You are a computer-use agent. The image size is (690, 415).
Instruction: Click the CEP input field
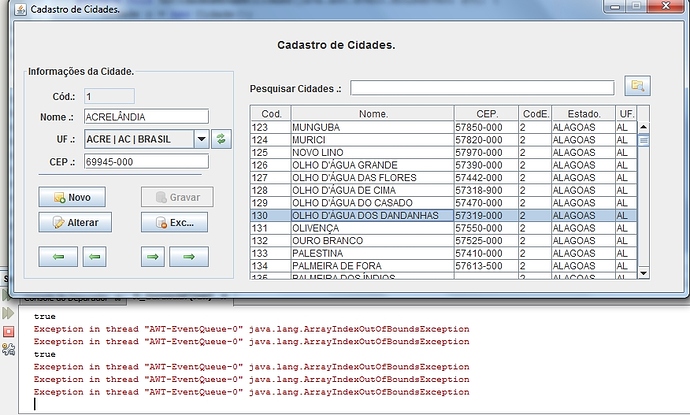pyautogui.click(x=146, y=161)
